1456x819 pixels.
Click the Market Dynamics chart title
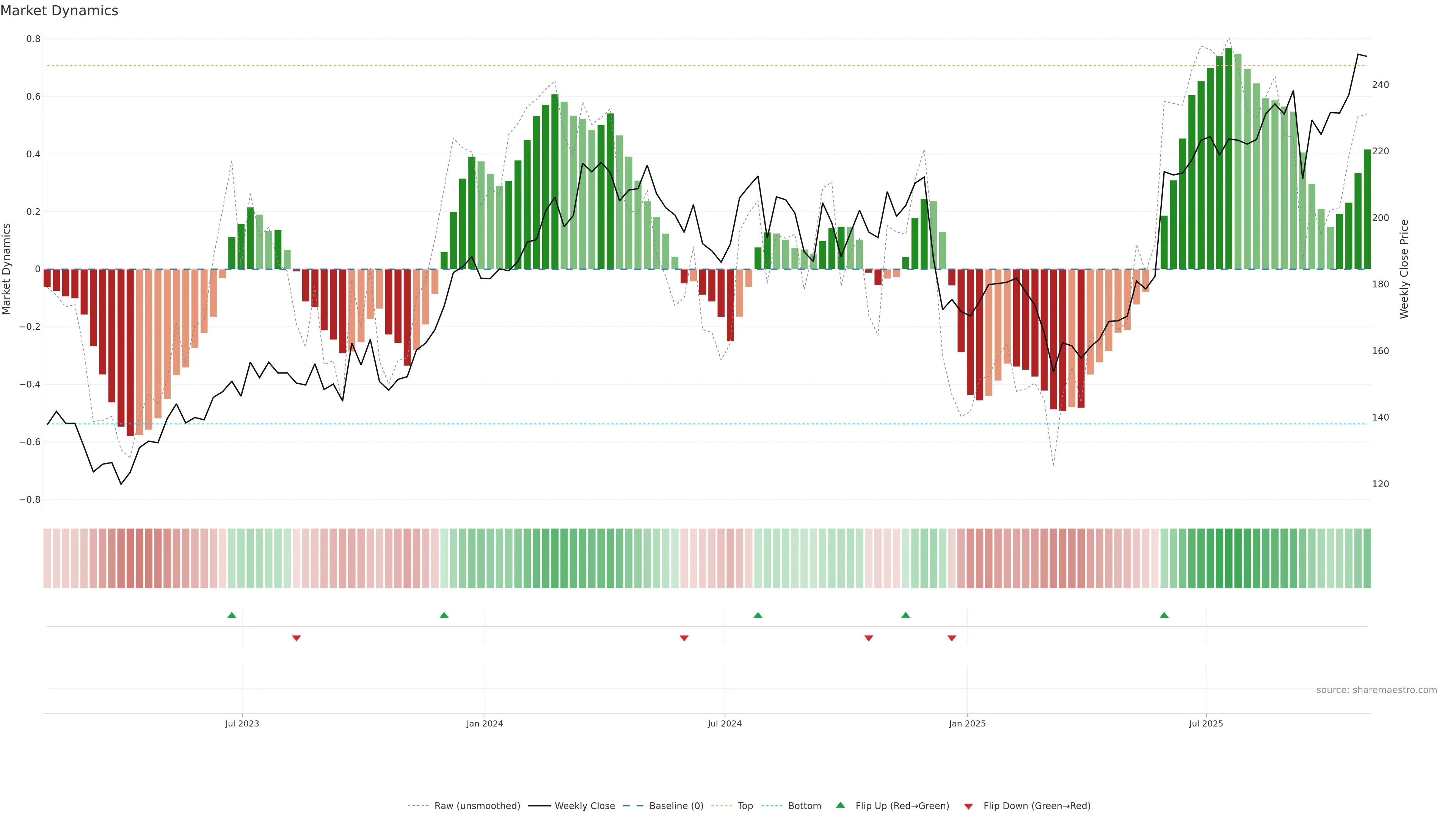[60, 11]
